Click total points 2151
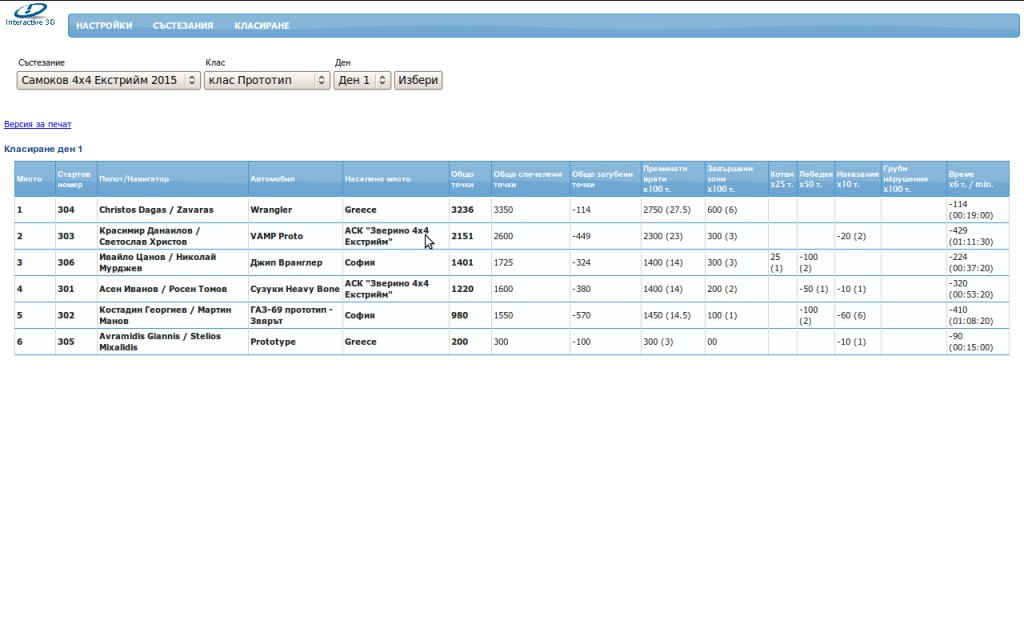 tap(462, 236)
